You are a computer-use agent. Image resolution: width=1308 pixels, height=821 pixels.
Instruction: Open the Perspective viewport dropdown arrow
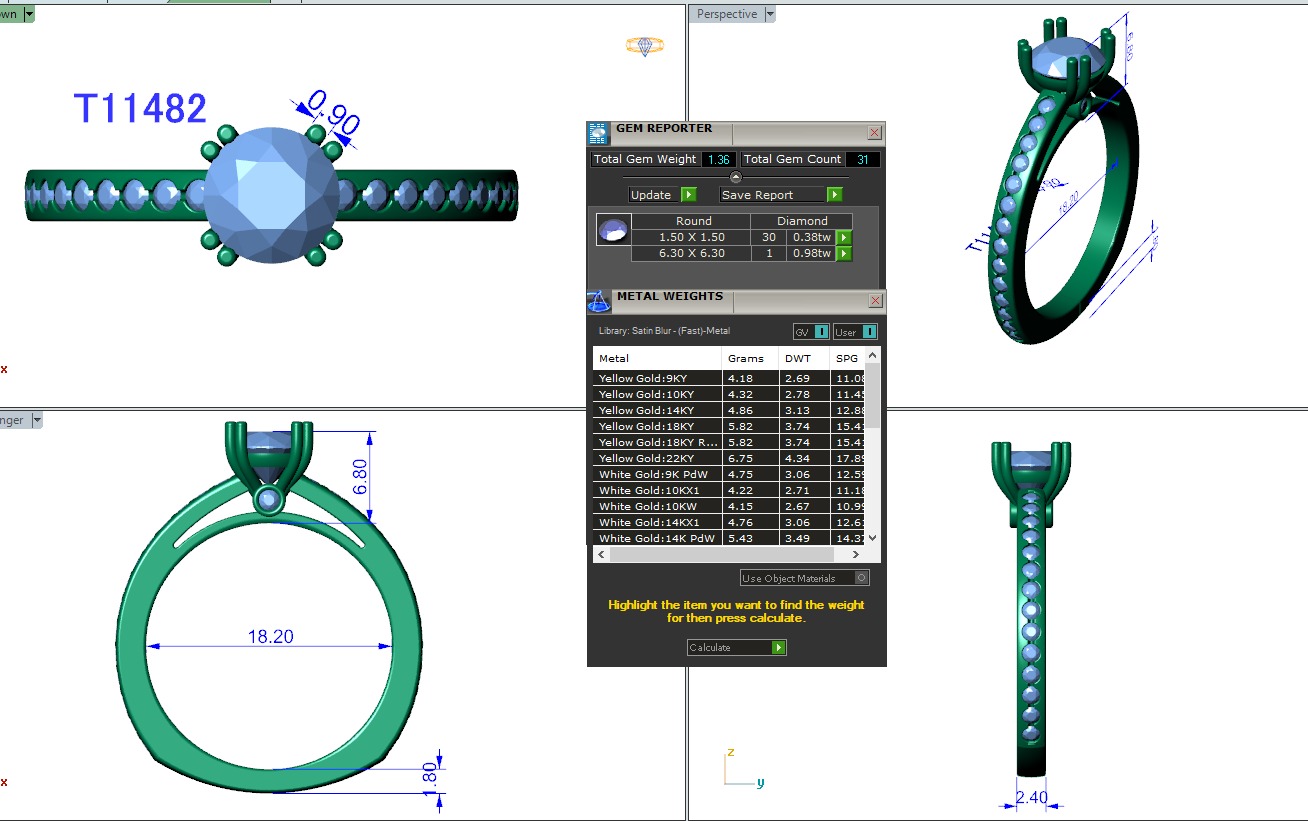769,14
